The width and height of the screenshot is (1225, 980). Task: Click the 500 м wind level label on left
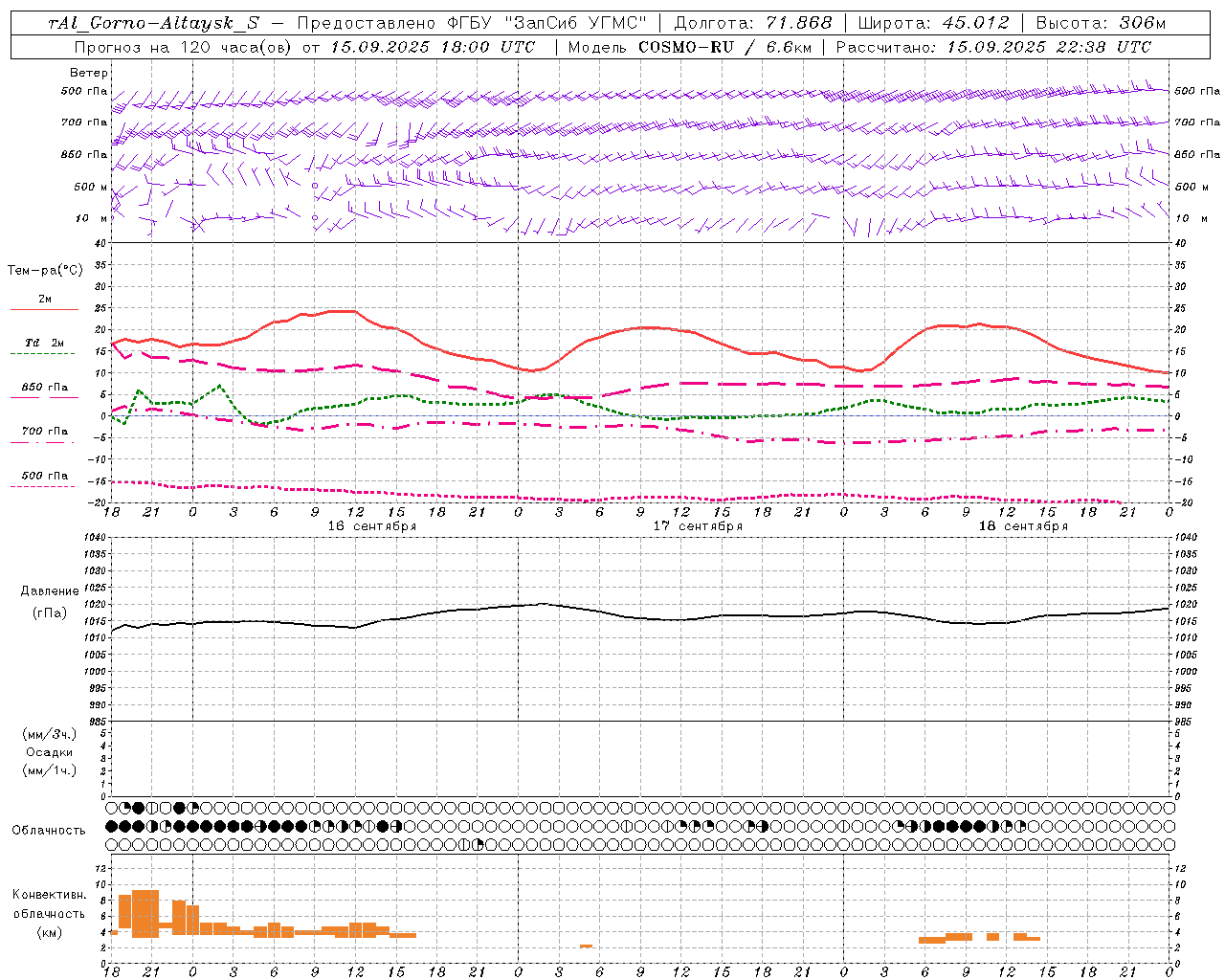tap(85, 188)
